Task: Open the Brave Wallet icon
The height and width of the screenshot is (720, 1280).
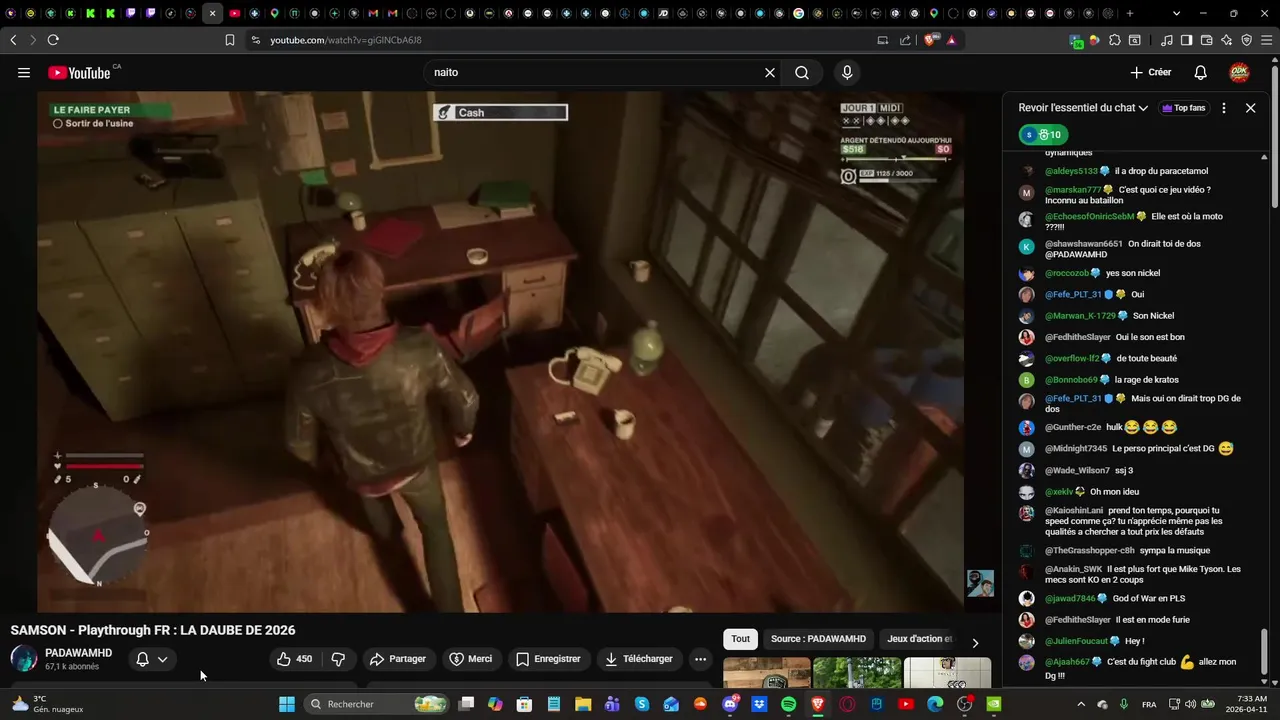Action: 1206,40
